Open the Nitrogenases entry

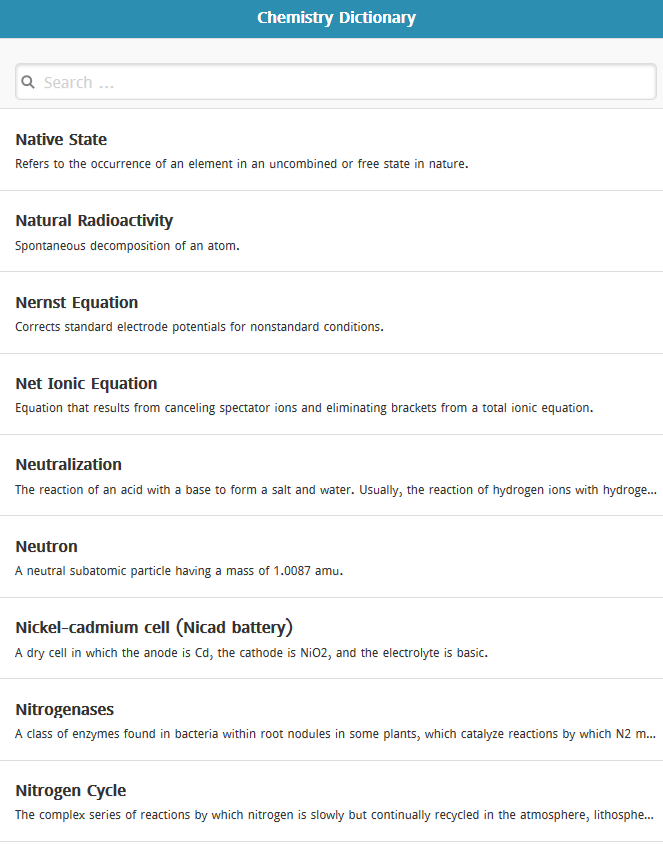(65, 709)
